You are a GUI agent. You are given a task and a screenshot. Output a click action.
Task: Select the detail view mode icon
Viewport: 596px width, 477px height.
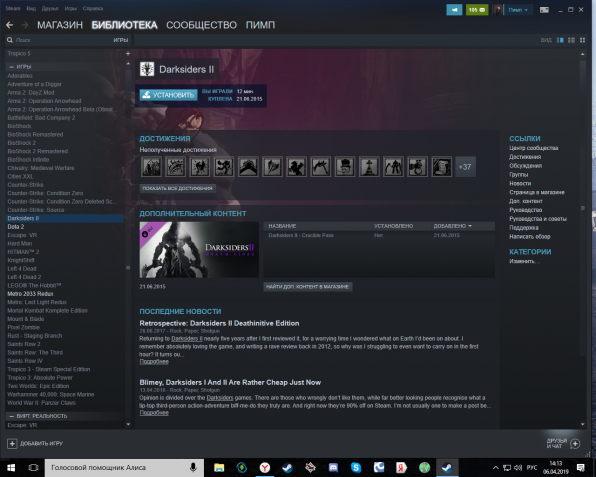click(x=560, y=40)
